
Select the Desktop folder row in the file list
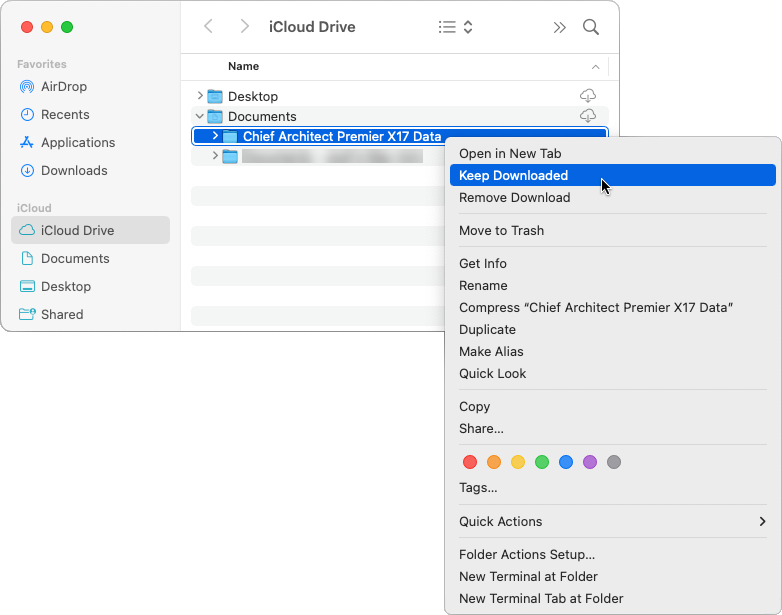tap(399, 96)
